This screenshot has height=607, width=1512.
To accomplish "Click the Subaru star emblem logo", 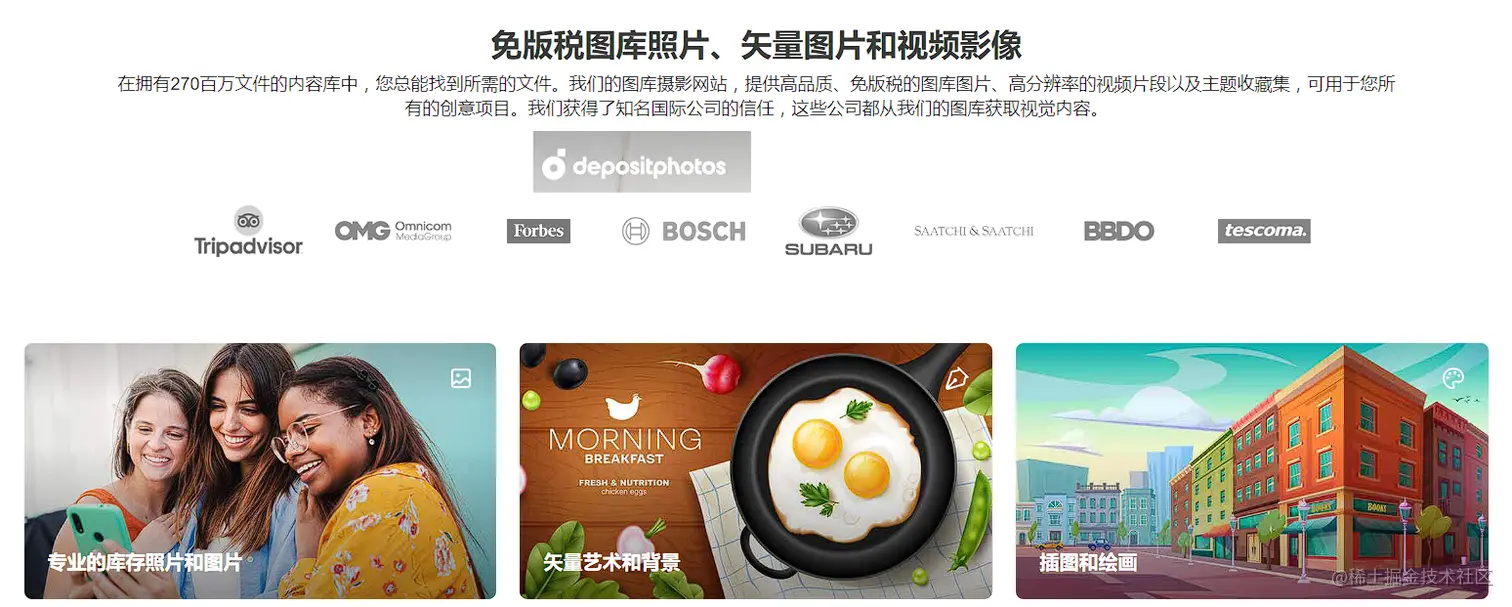I will [x=828, y=231].
